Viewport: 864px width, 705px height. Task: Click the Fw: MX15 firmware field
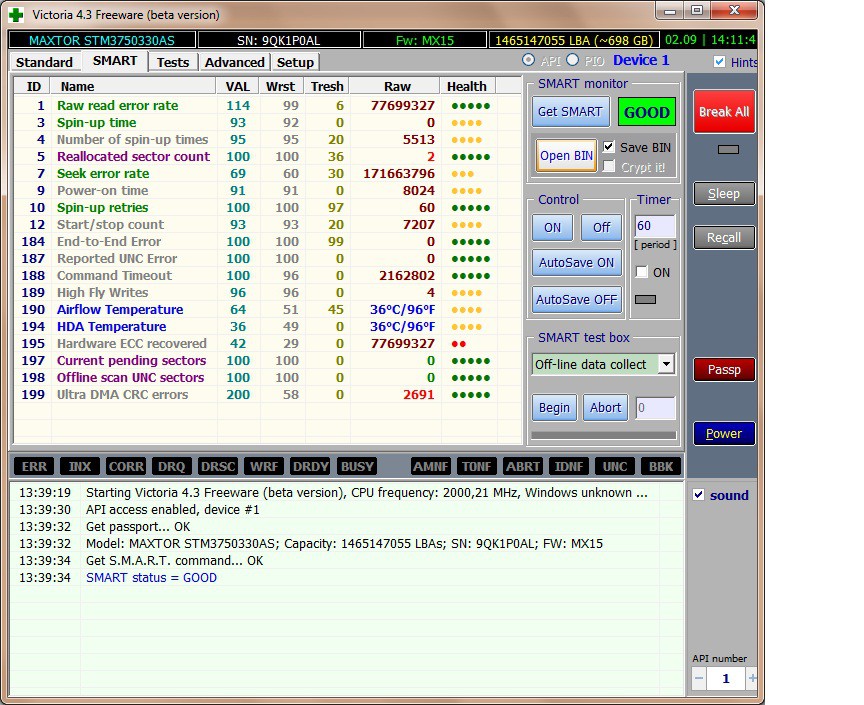(x=425, y=40)
